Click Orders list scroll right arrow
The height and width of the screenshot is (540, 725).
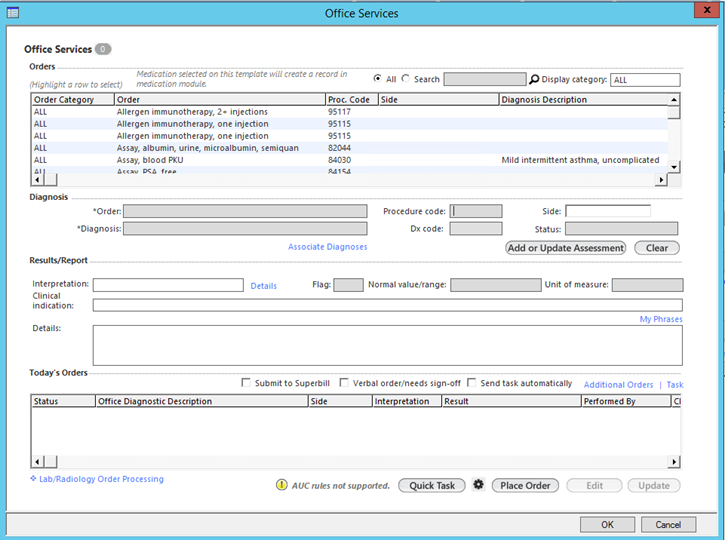[662, 179]
